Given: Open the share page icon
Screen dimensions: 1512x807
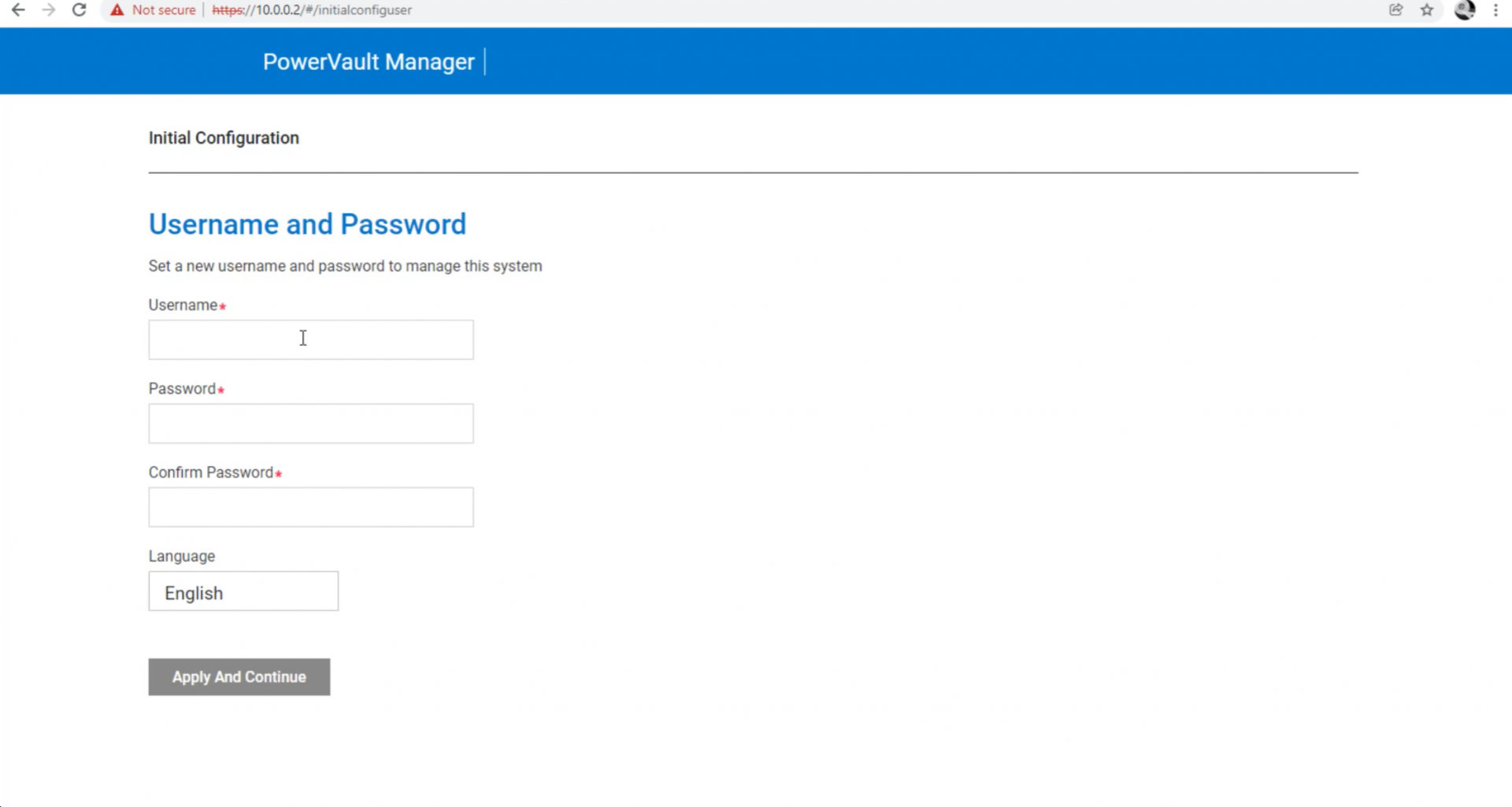Looking at the screenshot, I should pos(1395,10).
